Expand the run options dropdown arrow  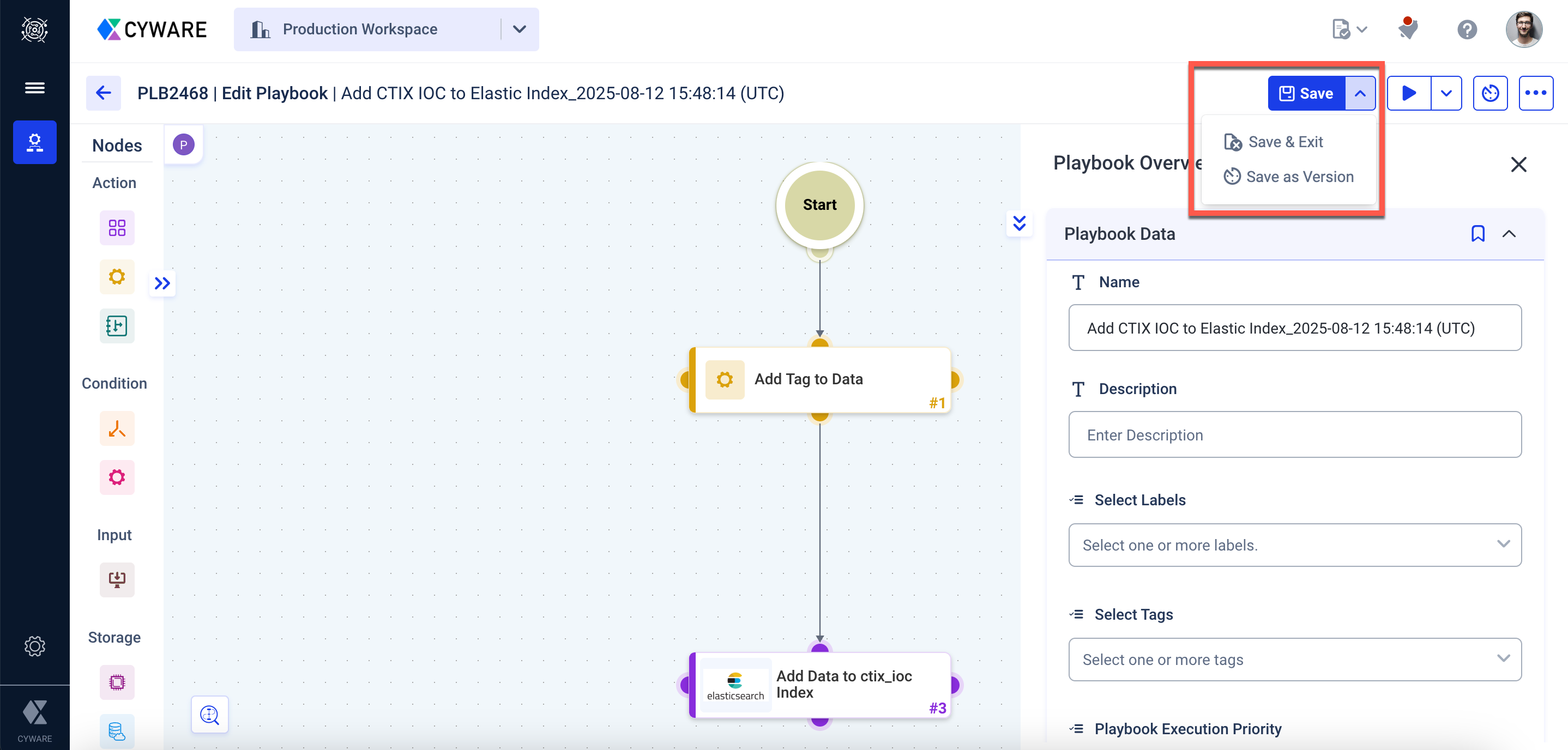pos(1446,93)
